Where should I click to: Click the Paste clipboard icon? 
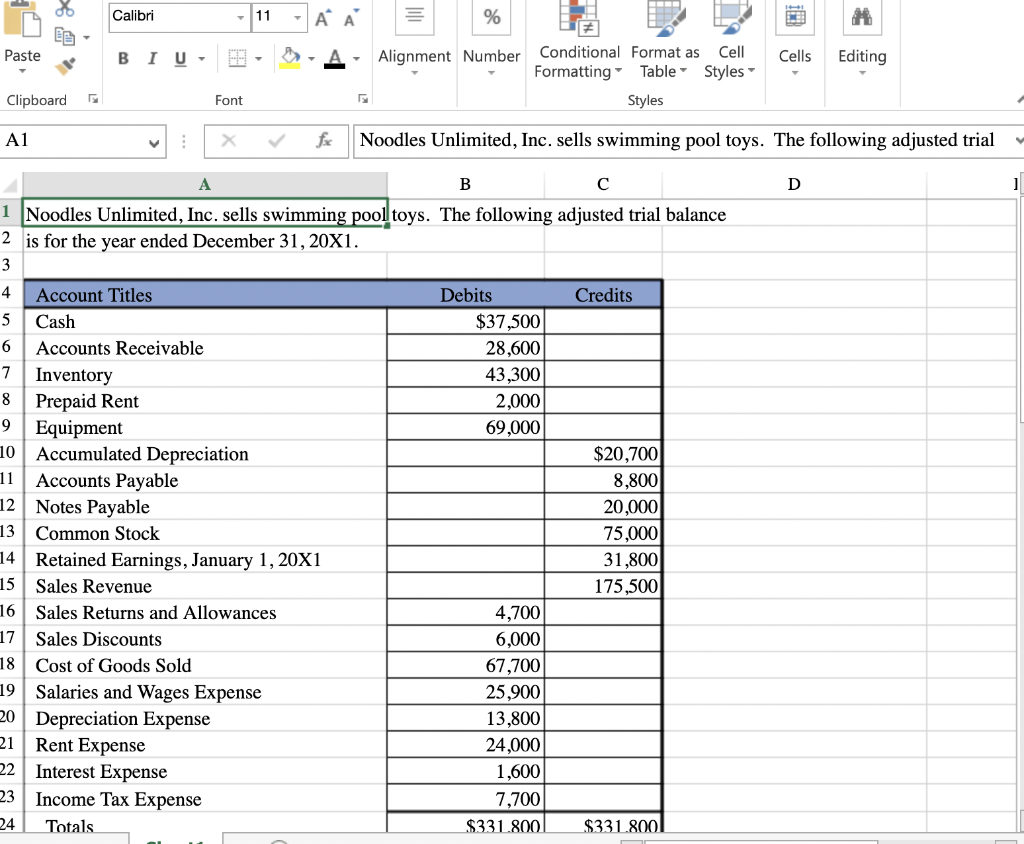tap(22, 18)
